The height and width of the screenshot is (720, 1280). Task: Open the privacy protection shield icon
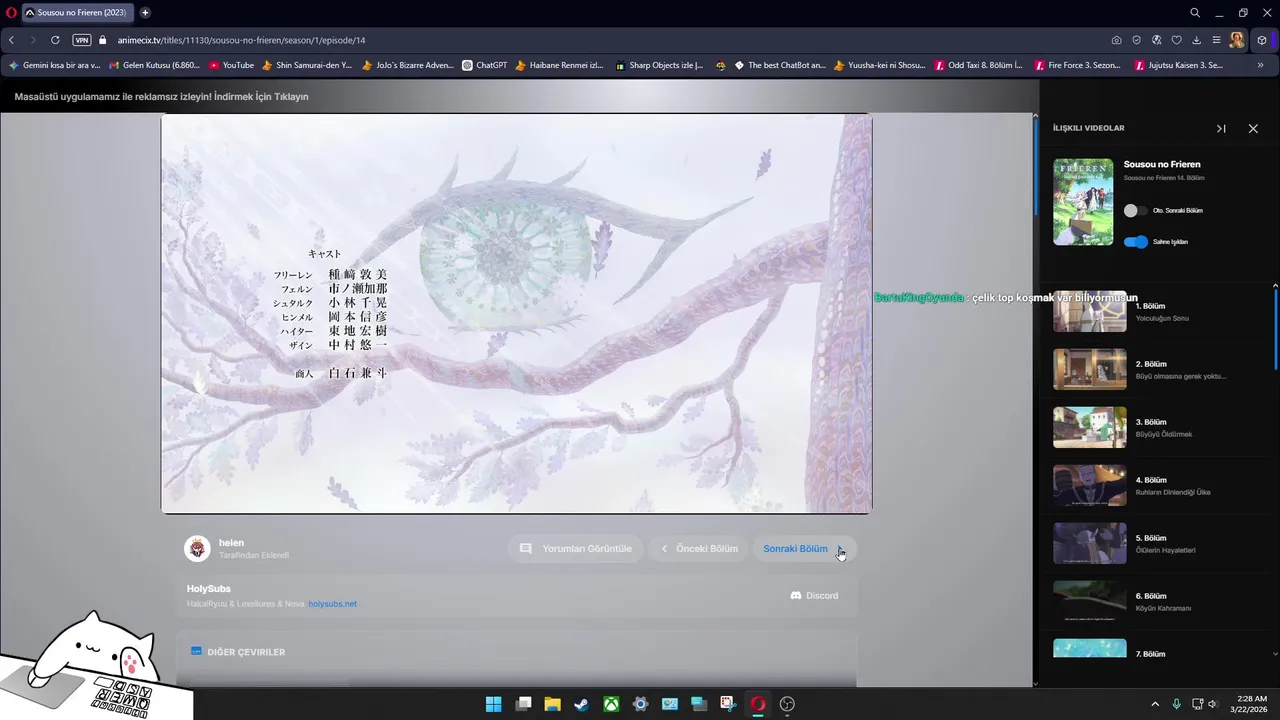[x=1136, y=40]
